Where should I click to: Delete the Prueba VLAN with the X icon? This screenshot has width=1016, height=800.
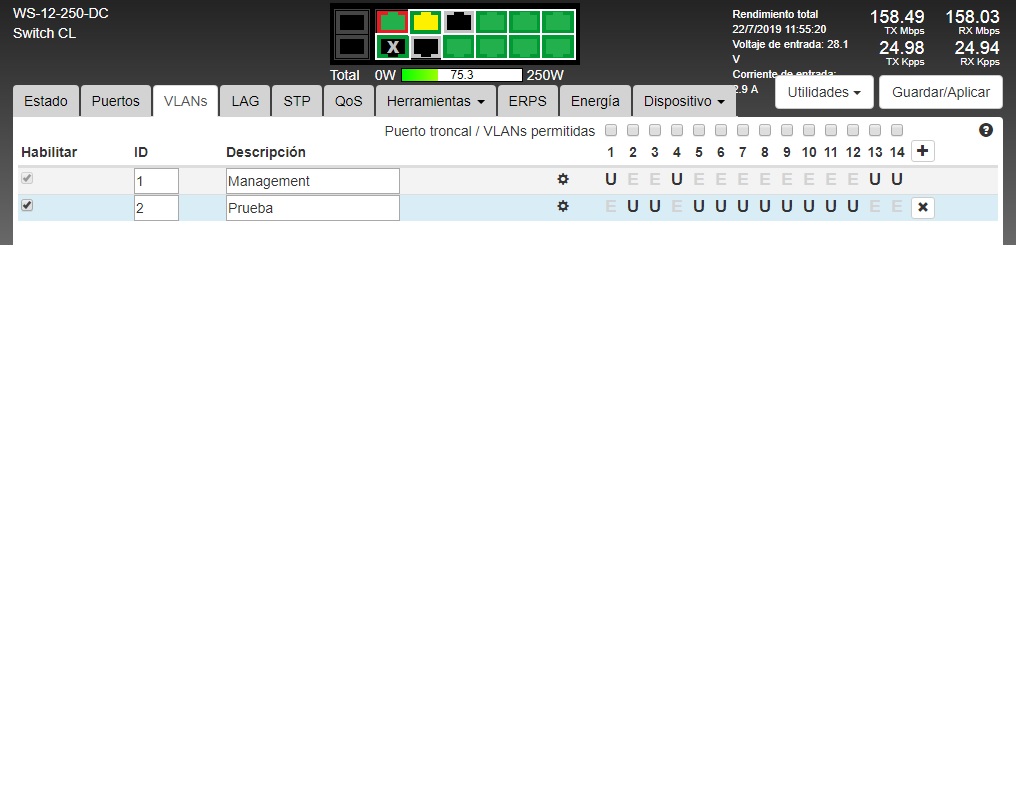tap(922, 208)
